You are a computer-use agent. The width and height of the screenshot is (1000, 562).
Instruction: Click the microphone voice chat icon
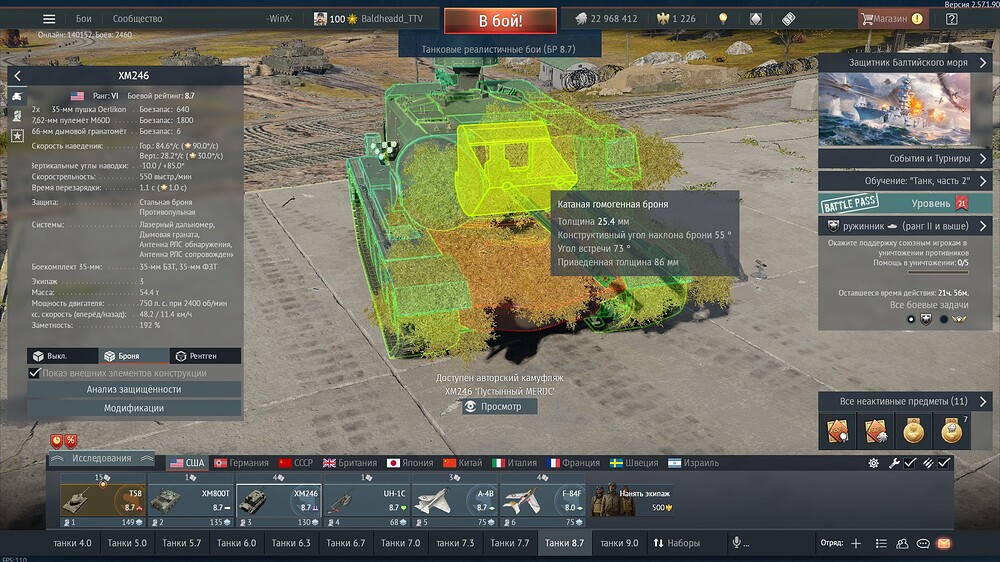(x=737, y=542)
